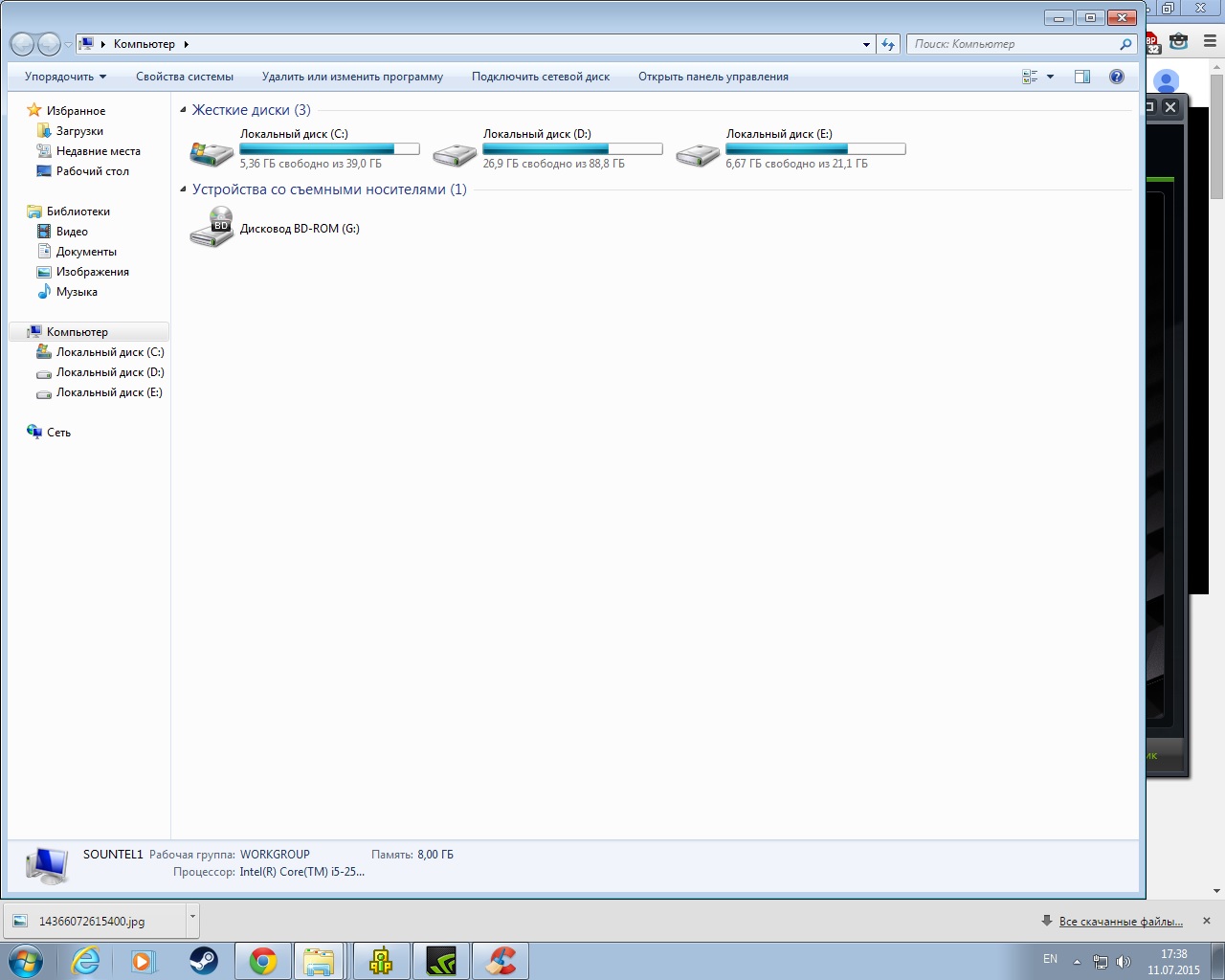
Task: Toggle the Explorer preview pane
Action: (1082, 77)
